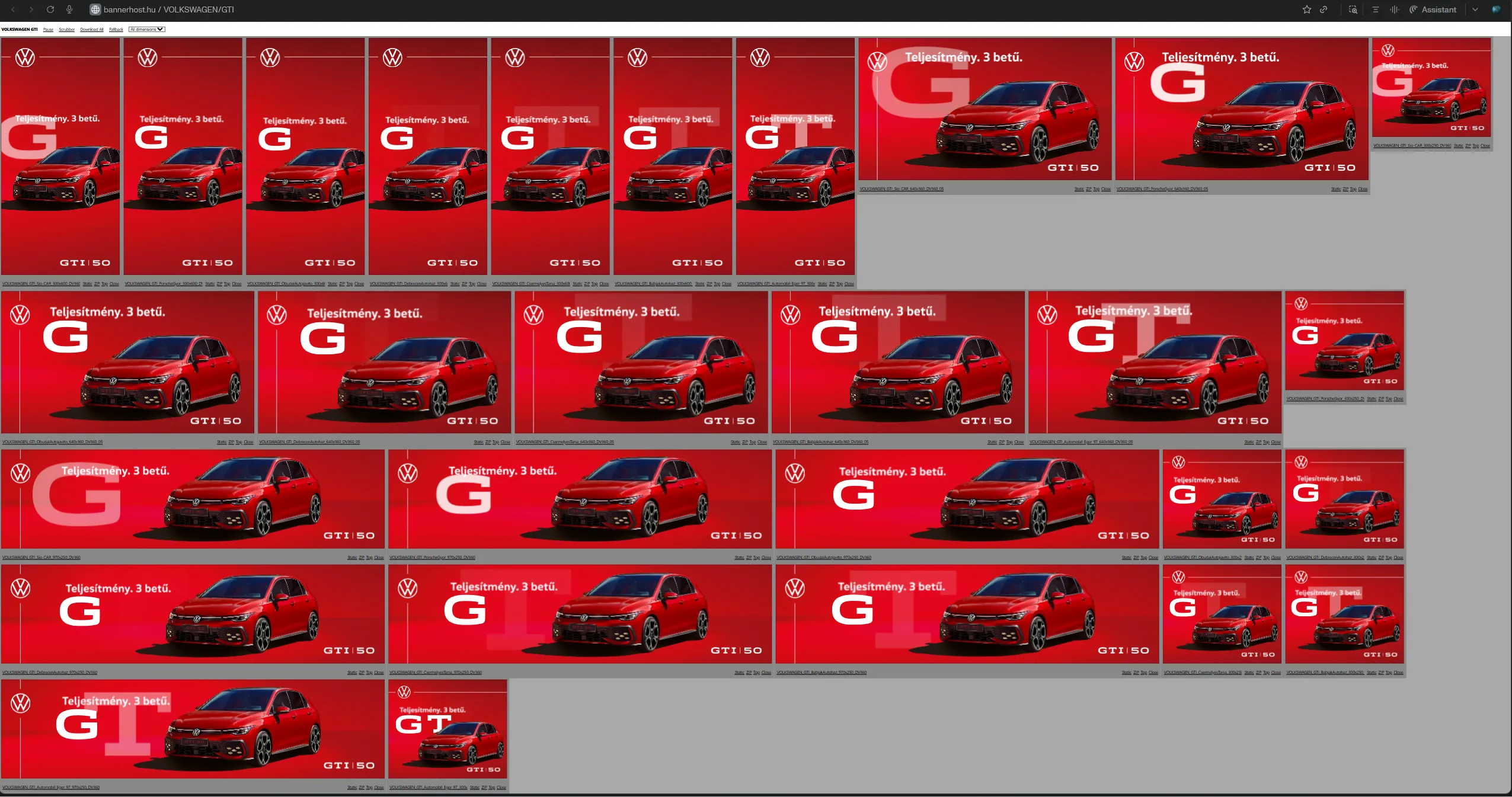Click Close under Automobil Eger 970x250 banner

[x=379, y=788]
